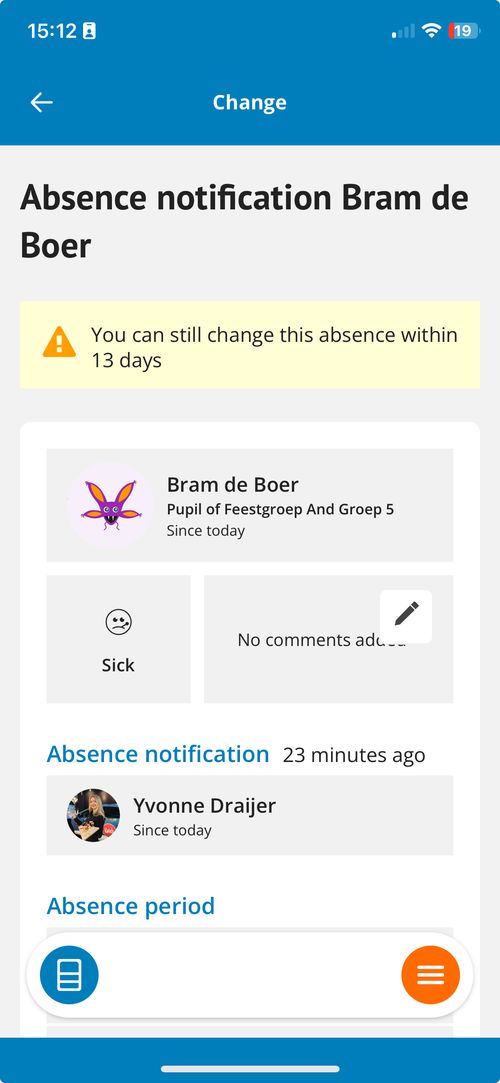Tap the 'No comments added' field
The height and width of the screenshot is (1083, 500).
[329, 639]
